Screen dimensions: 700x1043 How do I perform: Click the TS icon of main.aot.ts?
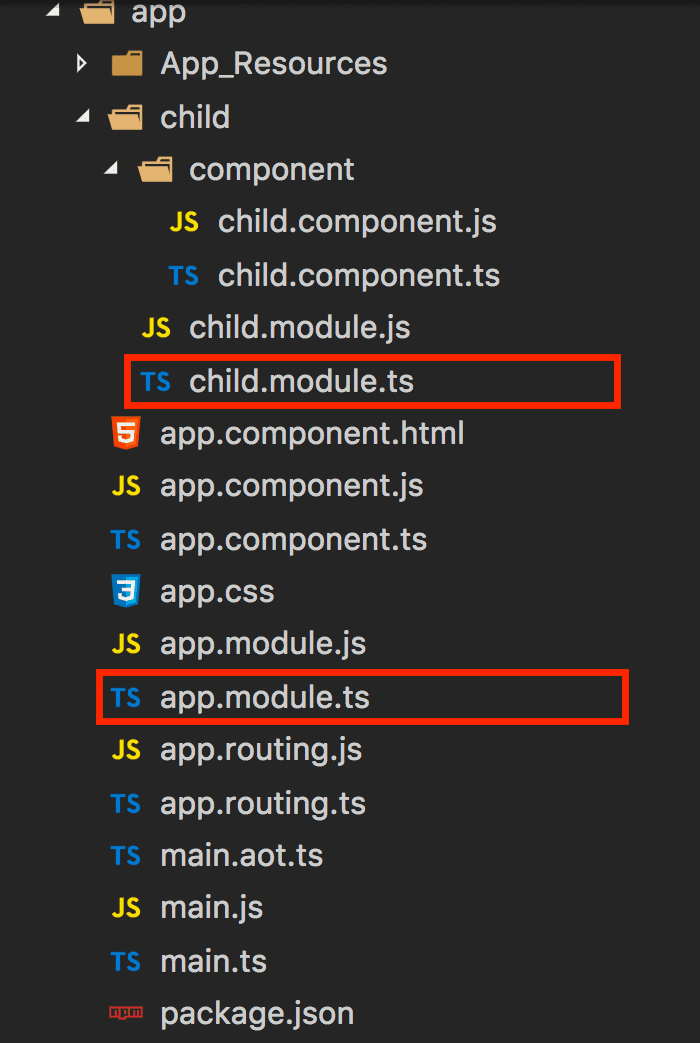[126, 855]
